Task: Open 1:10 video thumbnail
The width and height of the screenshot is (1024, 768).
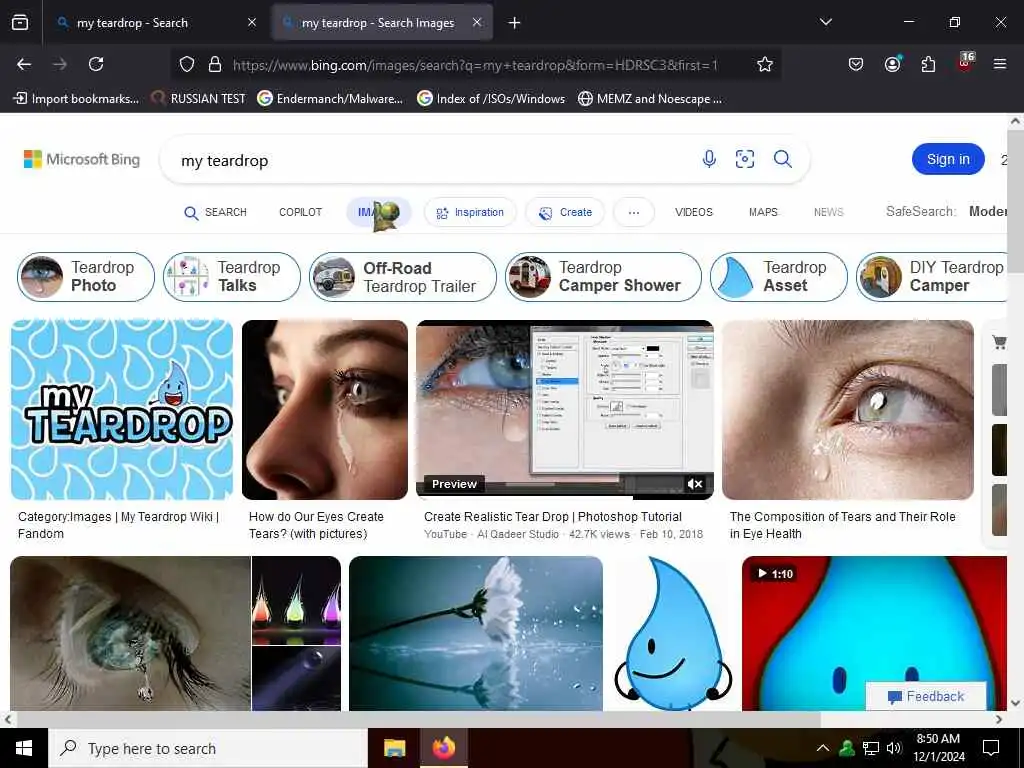Action: pos(874,633)
